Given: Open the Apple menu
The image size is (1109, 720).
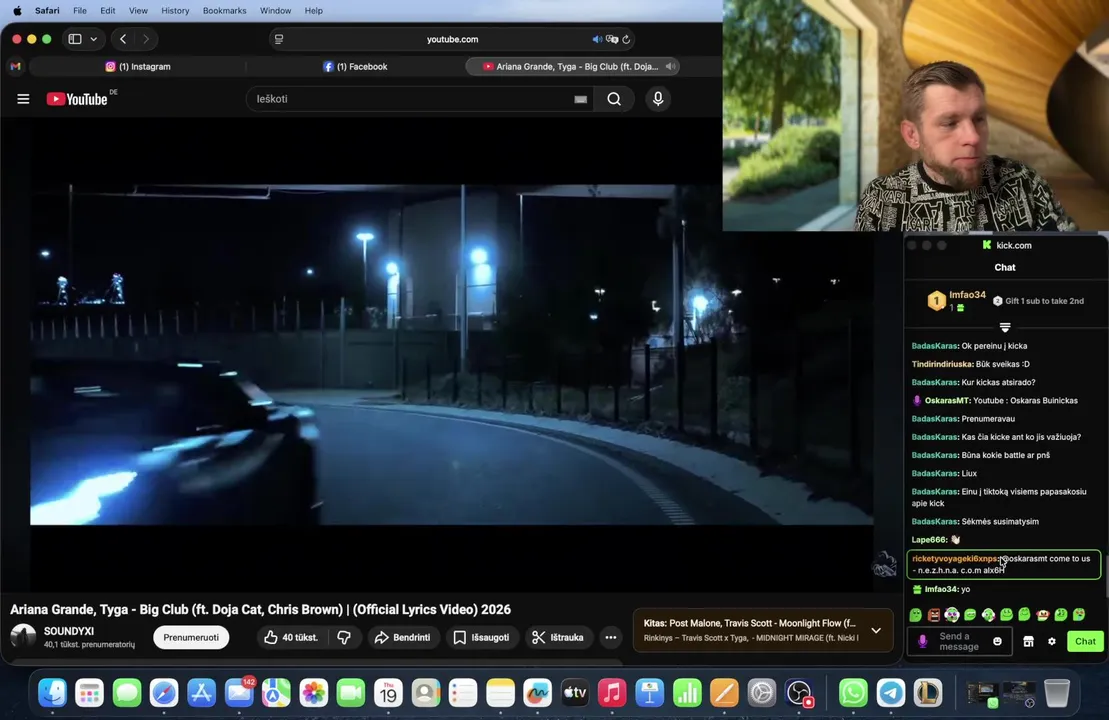Looking at the screenshot, I should click(x=17, y=11).
